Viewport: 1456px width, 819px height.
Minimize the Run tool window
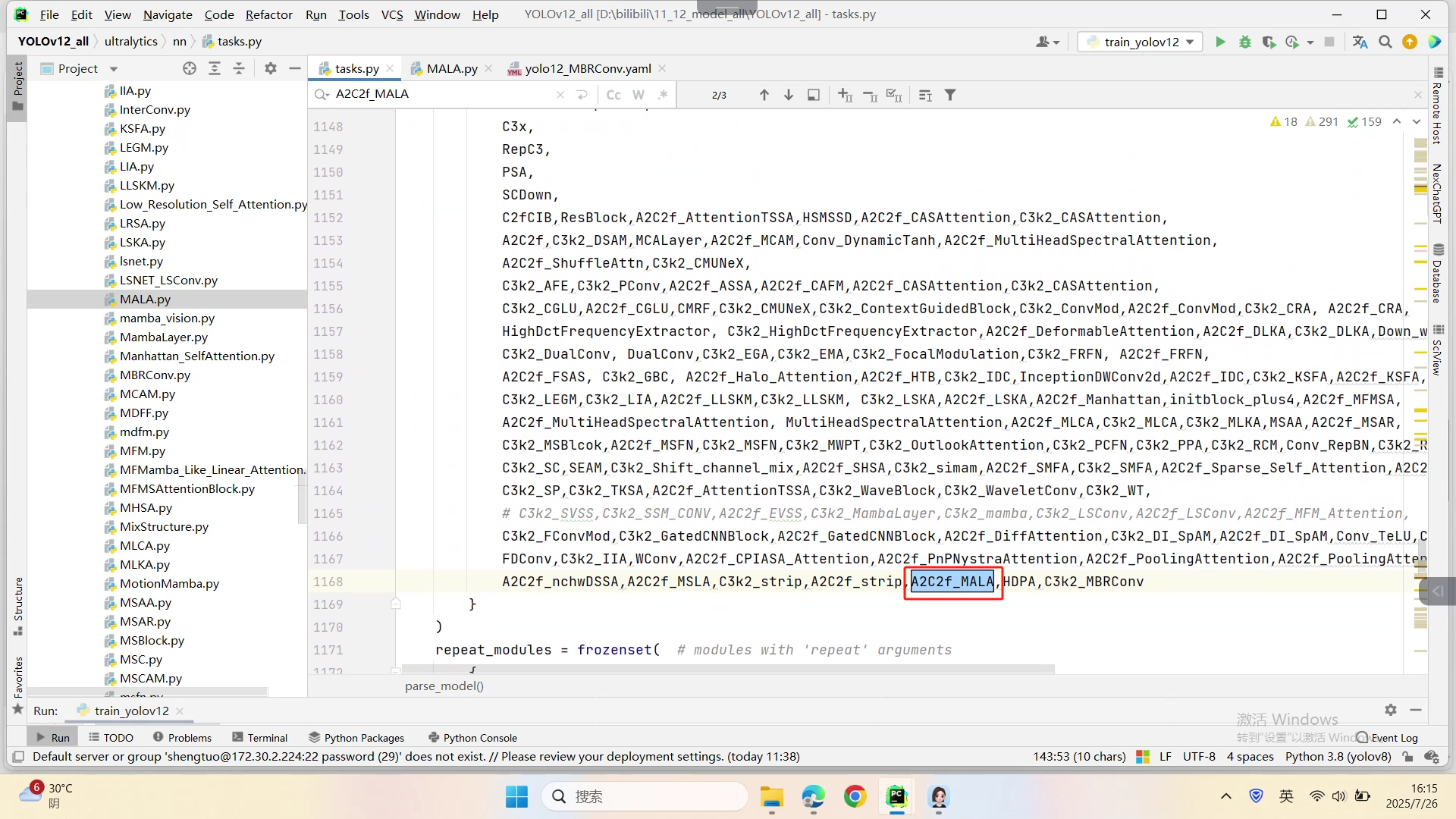pos(1416,711)
